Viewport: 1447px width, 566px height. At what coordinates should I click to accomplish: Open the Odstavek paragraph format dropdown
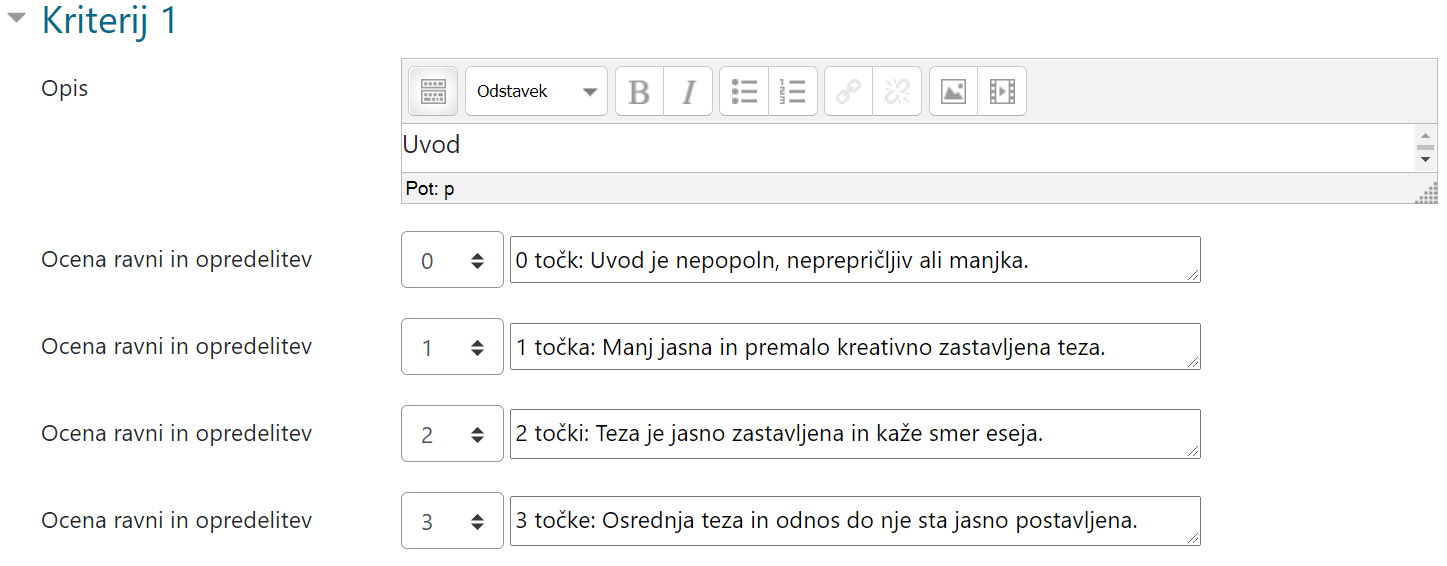(536, 92)
